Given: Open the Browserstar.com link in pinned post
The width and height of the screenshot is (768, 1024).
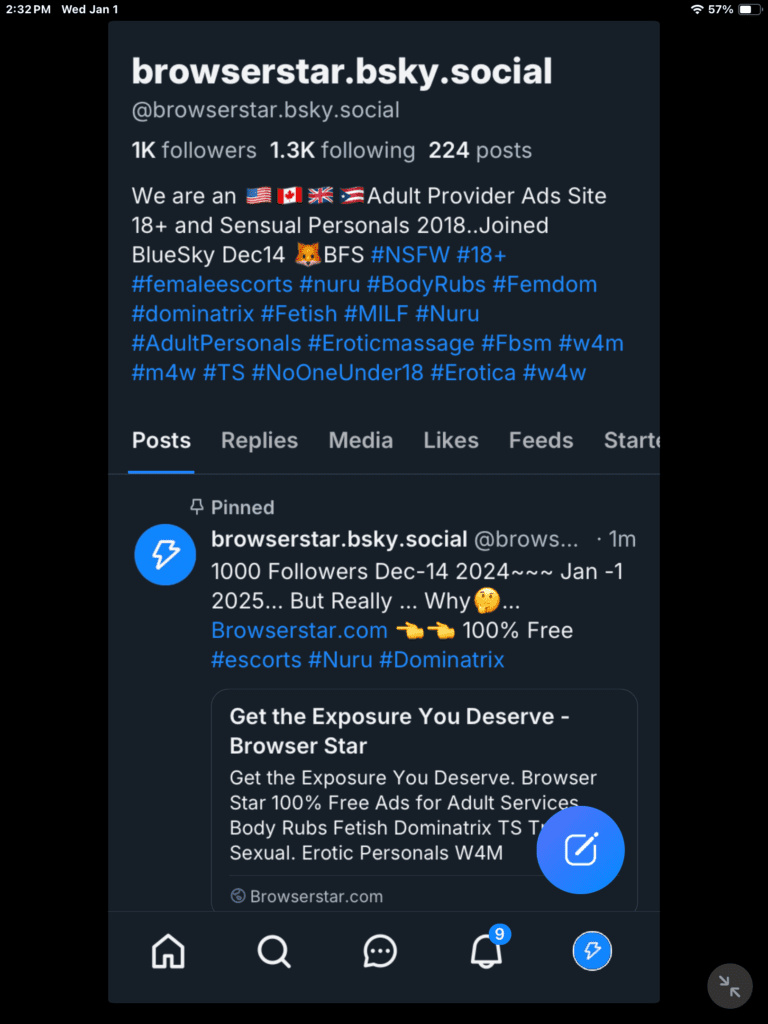Looking at the screenshot, I should (299, 631).
